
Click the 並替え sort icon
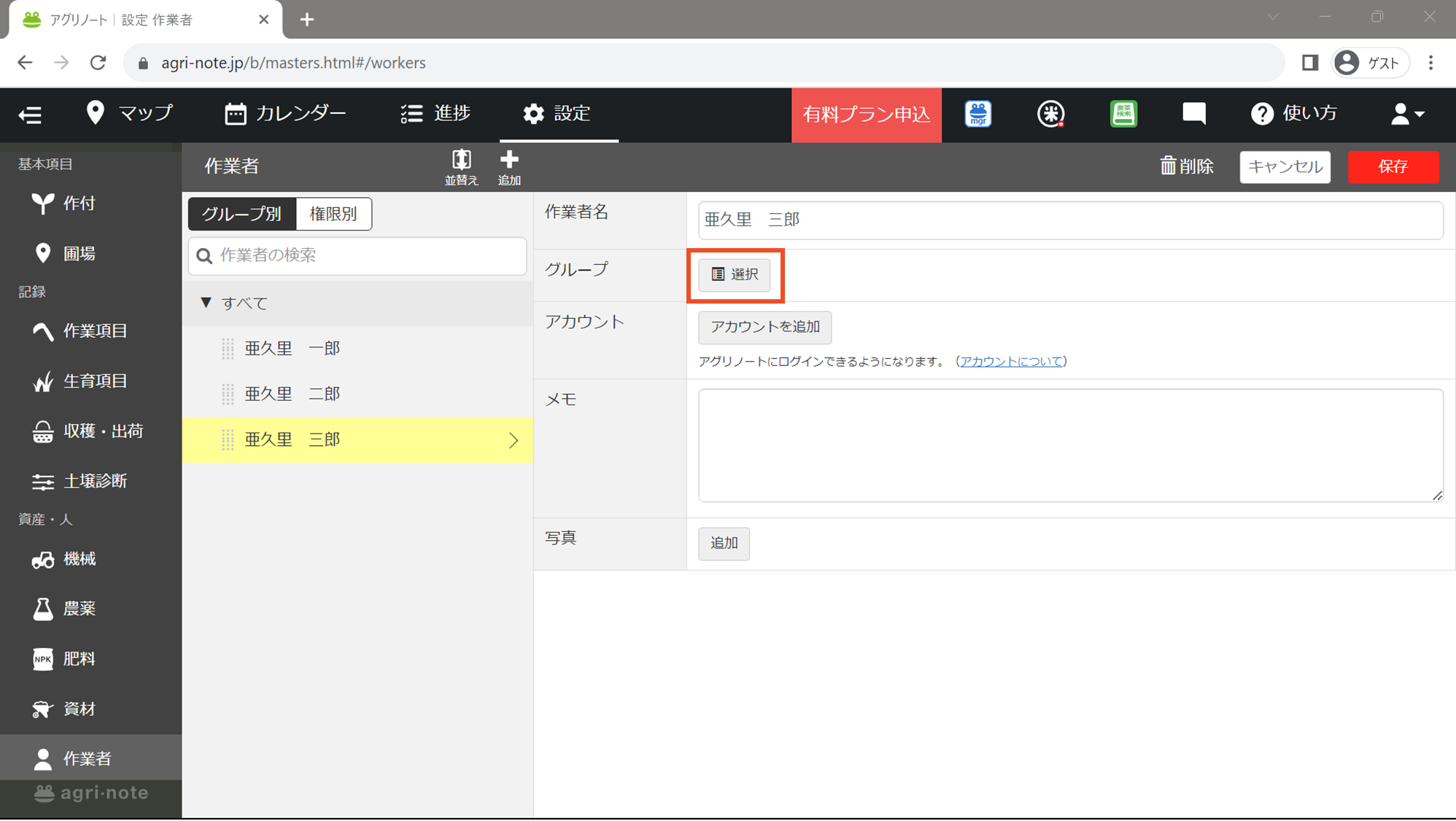tap(461, 167)
